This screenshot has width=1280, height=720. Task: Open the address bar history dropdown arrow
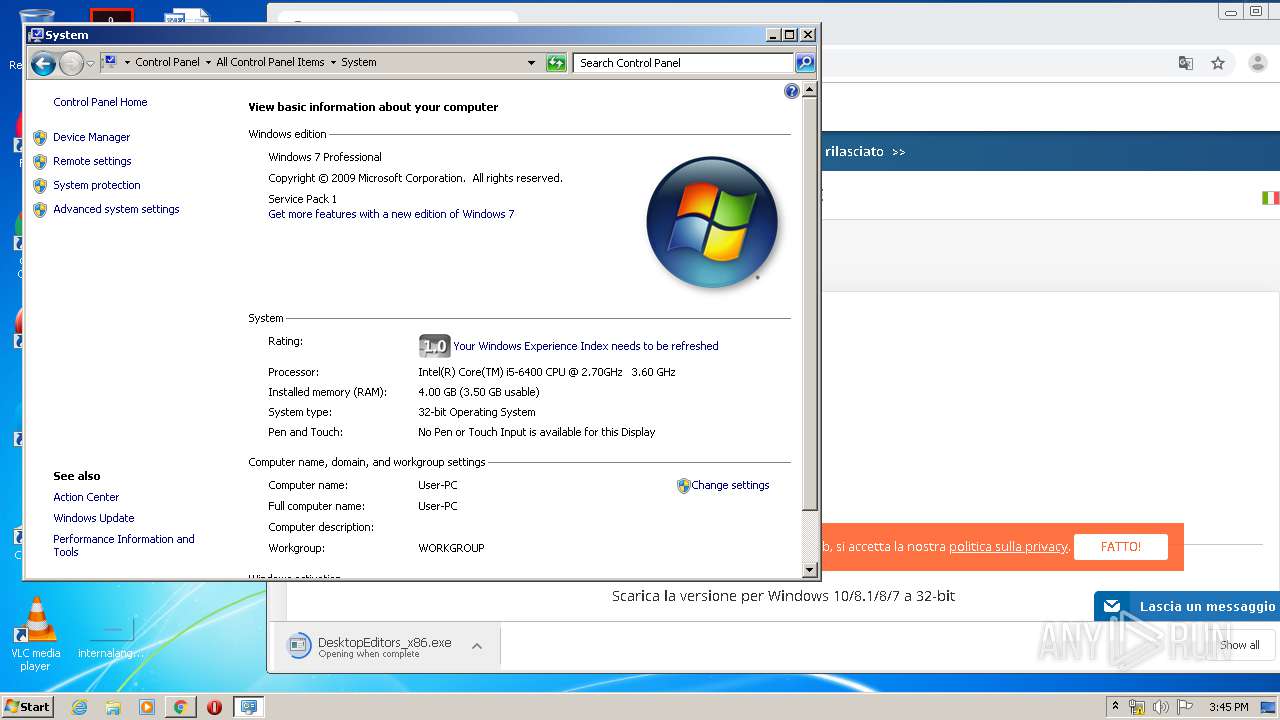coord(532,63)
